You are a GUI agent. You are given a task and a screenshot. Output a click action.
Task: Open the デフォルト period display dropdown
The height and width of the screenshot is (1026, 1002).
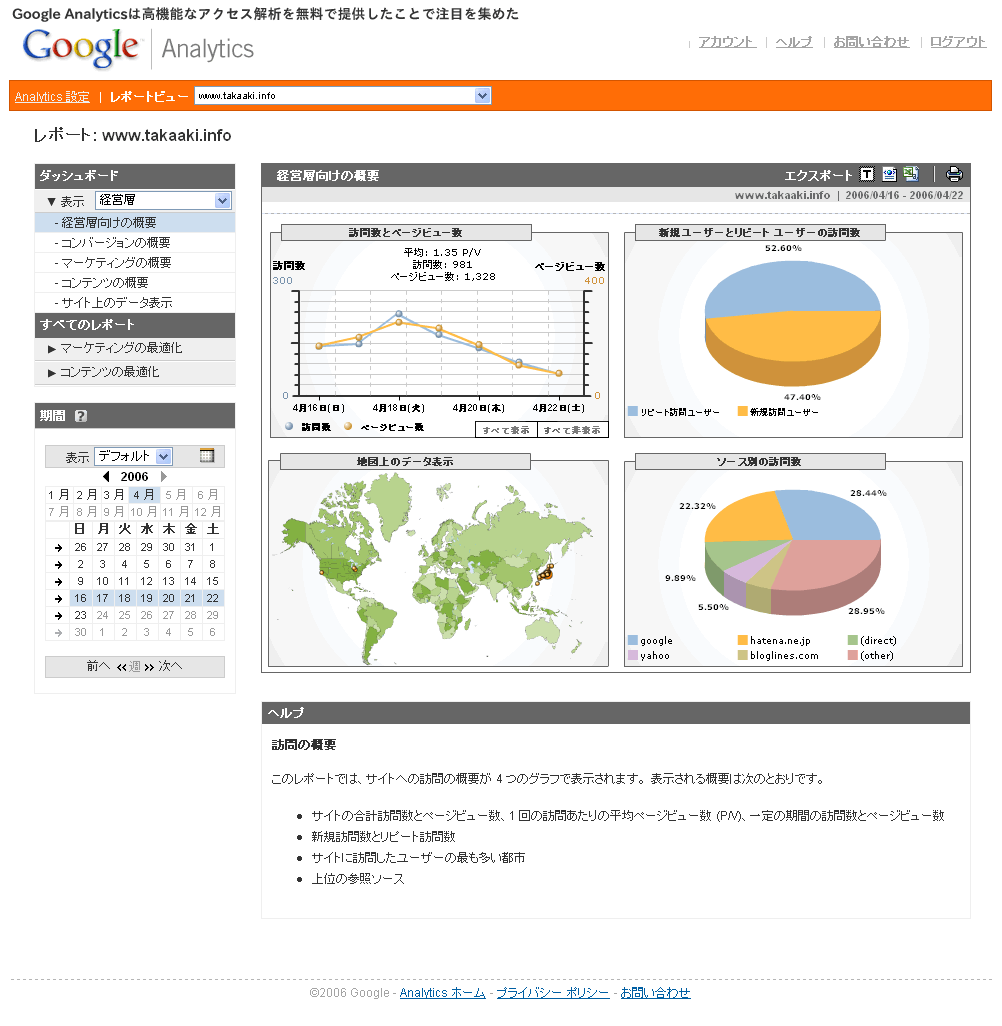point(134,456)
